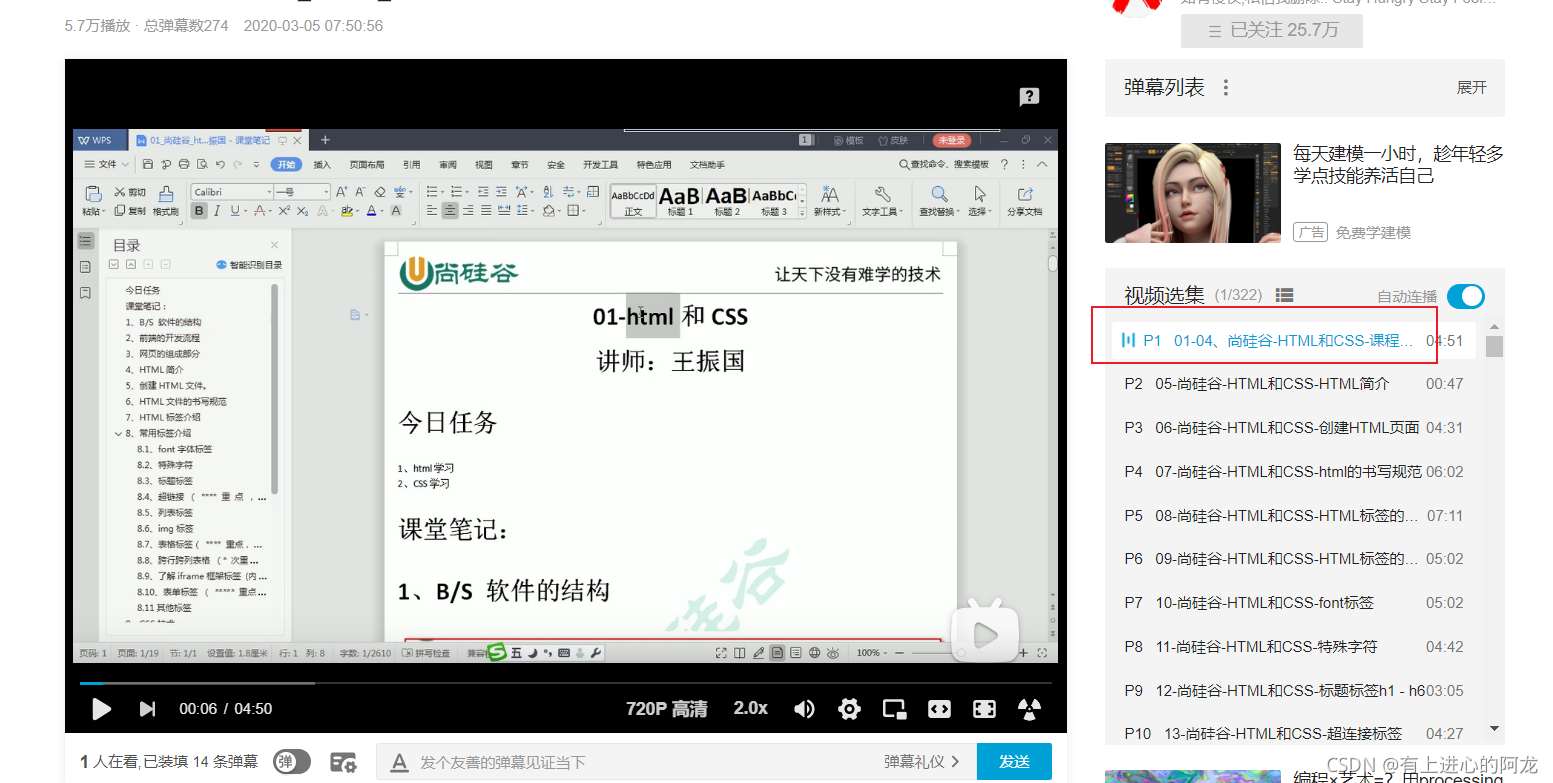Viewport: 1553px width, 783px height.
Task: Open the 2.0x playback speed menu
Action: [750, 708]
